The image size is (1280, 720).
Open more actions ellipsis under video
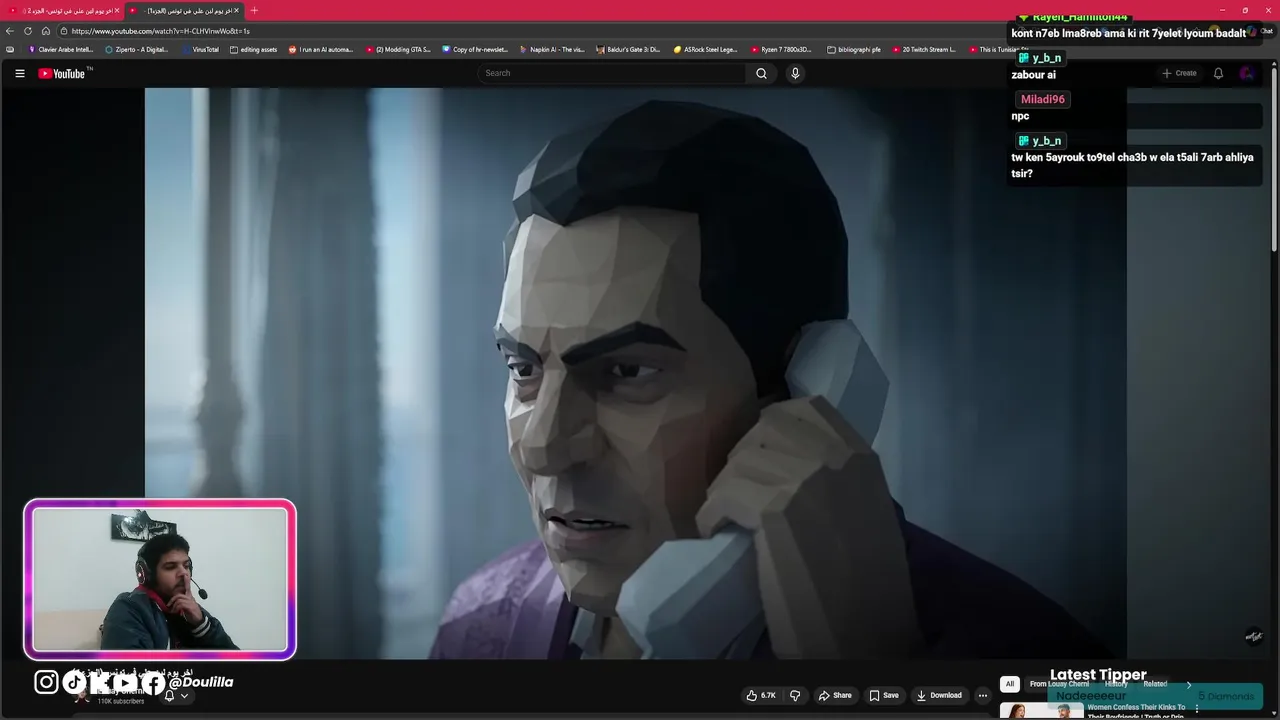(x=983, y=695)
